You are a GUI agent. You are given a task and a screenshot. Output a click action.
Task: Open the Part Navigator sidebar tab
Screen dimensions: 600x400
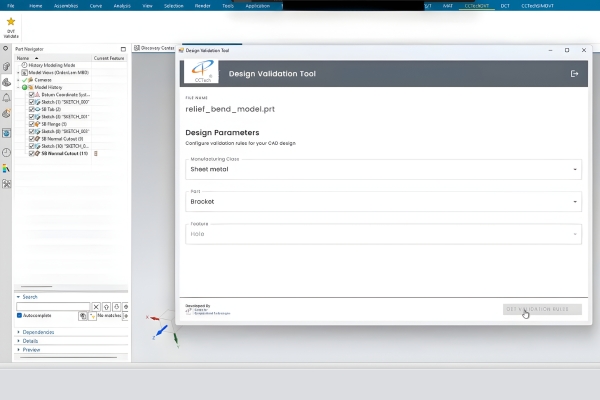[x=6, y=82]
